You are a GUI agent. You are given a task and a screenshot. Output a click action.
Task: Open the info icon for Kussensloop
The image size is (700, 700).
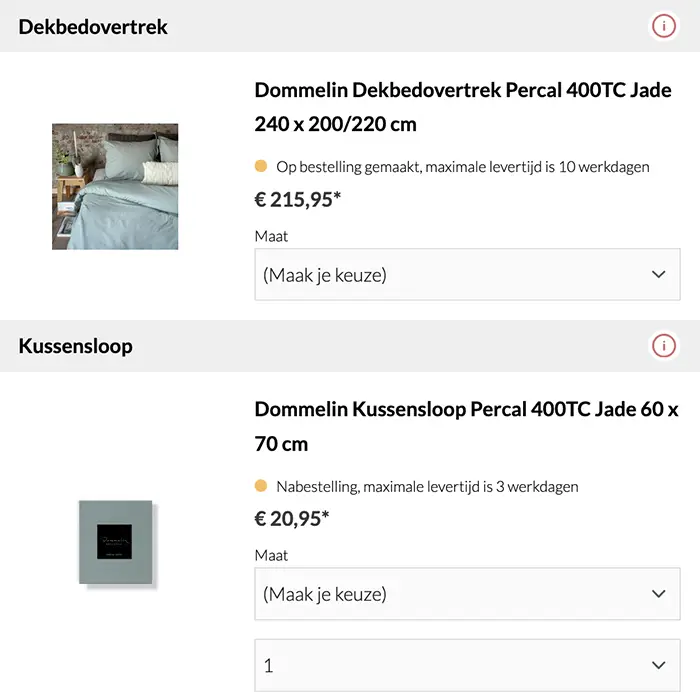(x=663, y=346)
